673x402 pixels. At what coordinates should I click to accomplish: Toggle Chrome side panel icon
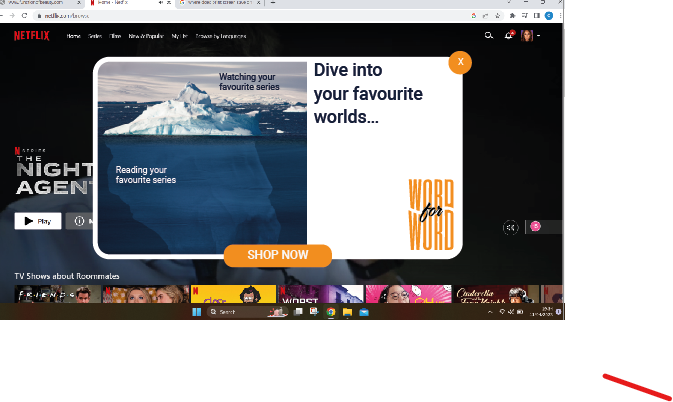(x=537, y=16)
